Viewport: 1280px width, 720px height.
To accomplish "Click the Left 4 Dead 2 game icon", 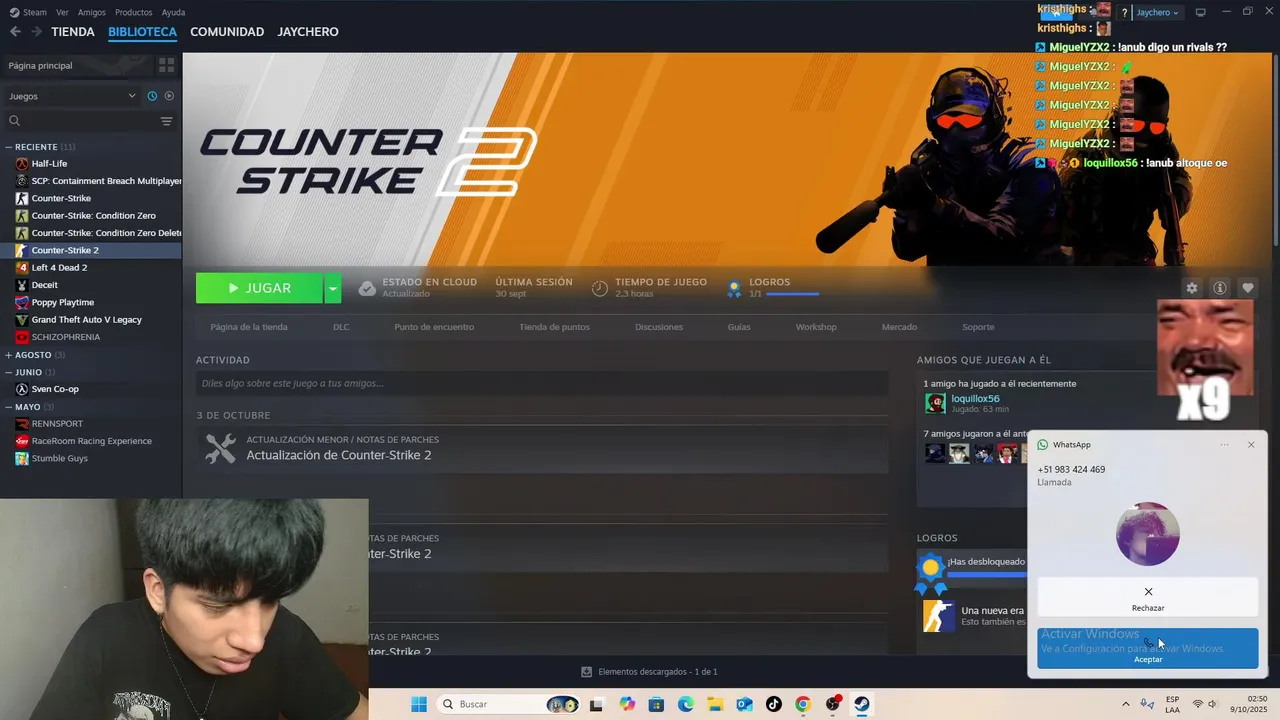I will (22, 268).
